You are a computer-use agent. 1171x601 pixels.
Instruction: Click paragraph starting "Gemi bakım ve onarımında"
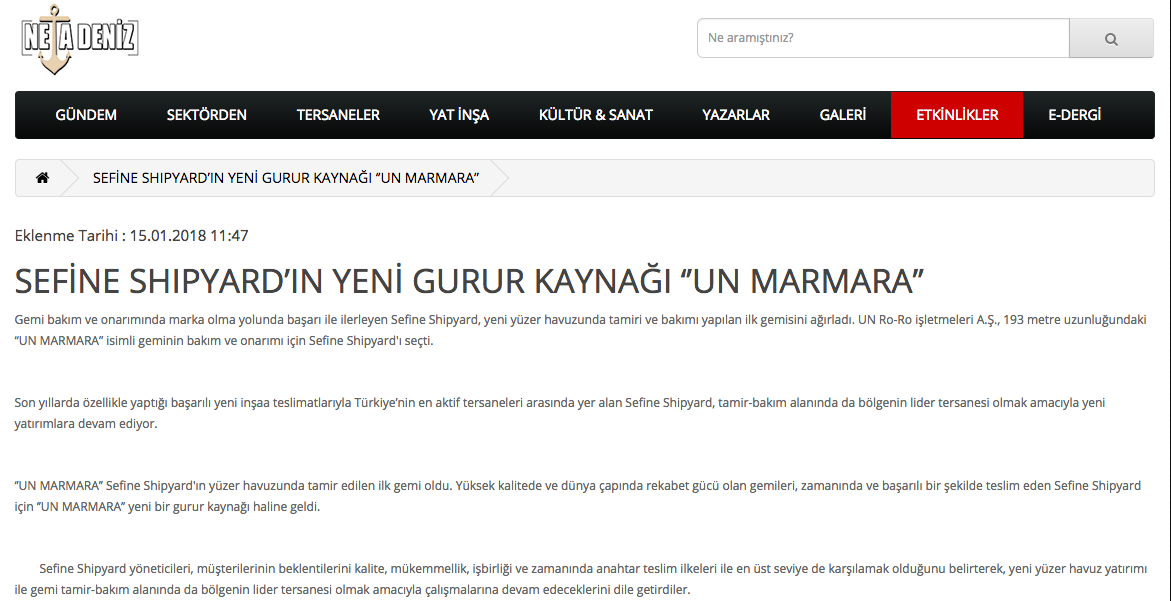click(581, 331)
